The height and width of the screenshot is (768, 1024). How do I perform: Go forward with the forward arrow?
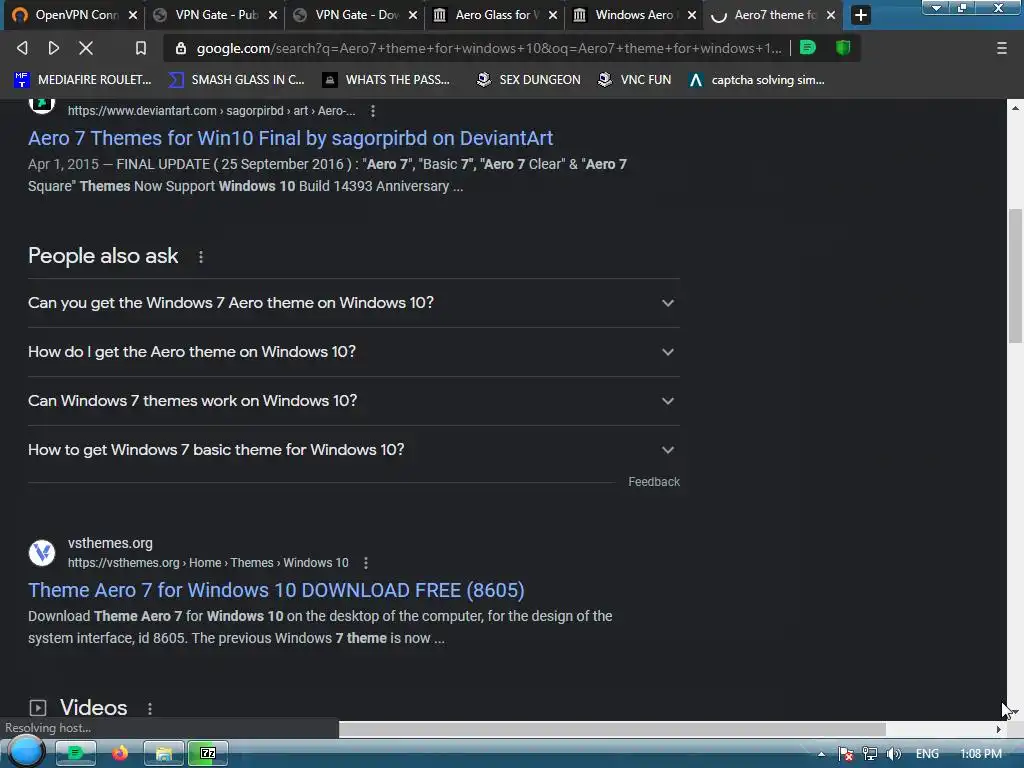point(54,48)
